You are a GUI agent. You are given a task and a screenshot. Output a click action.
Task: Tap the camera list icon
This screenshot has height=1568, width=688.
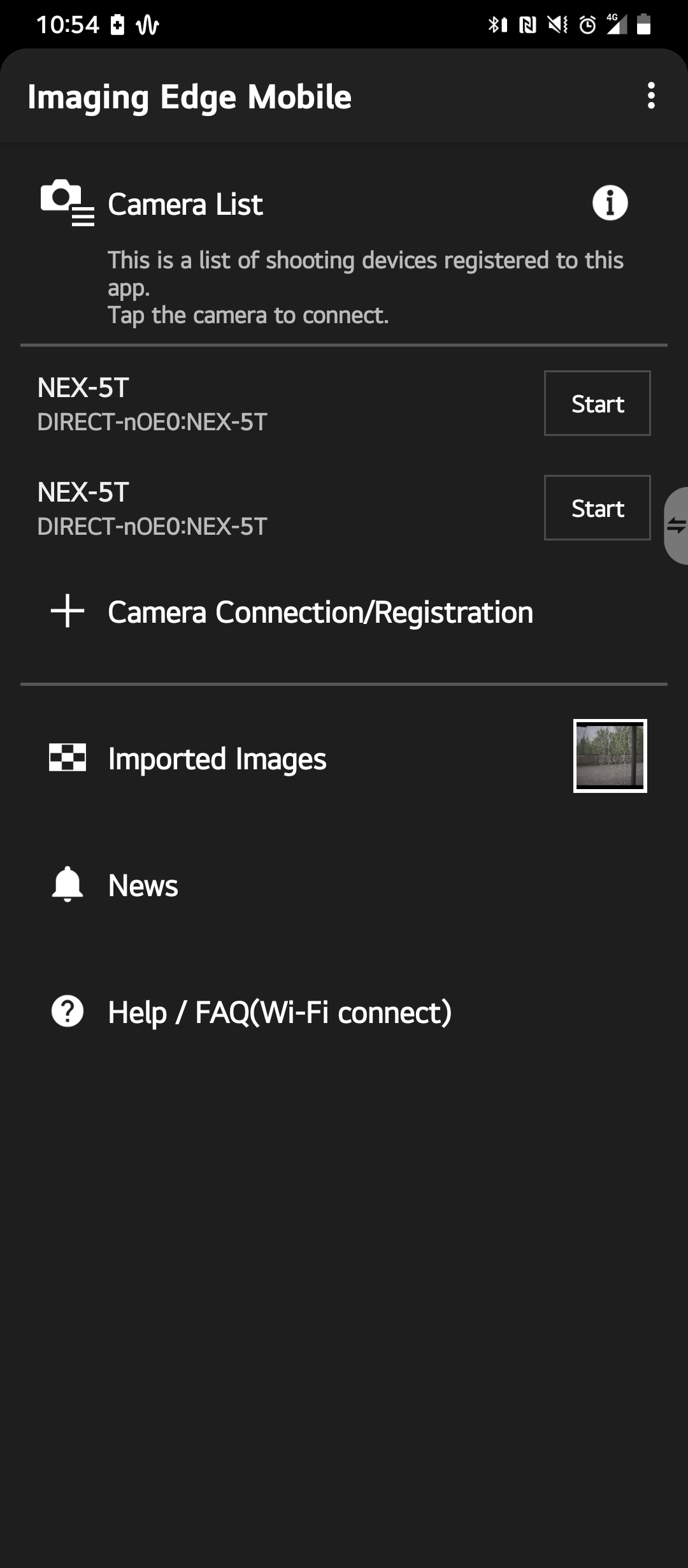pos(68,203)
